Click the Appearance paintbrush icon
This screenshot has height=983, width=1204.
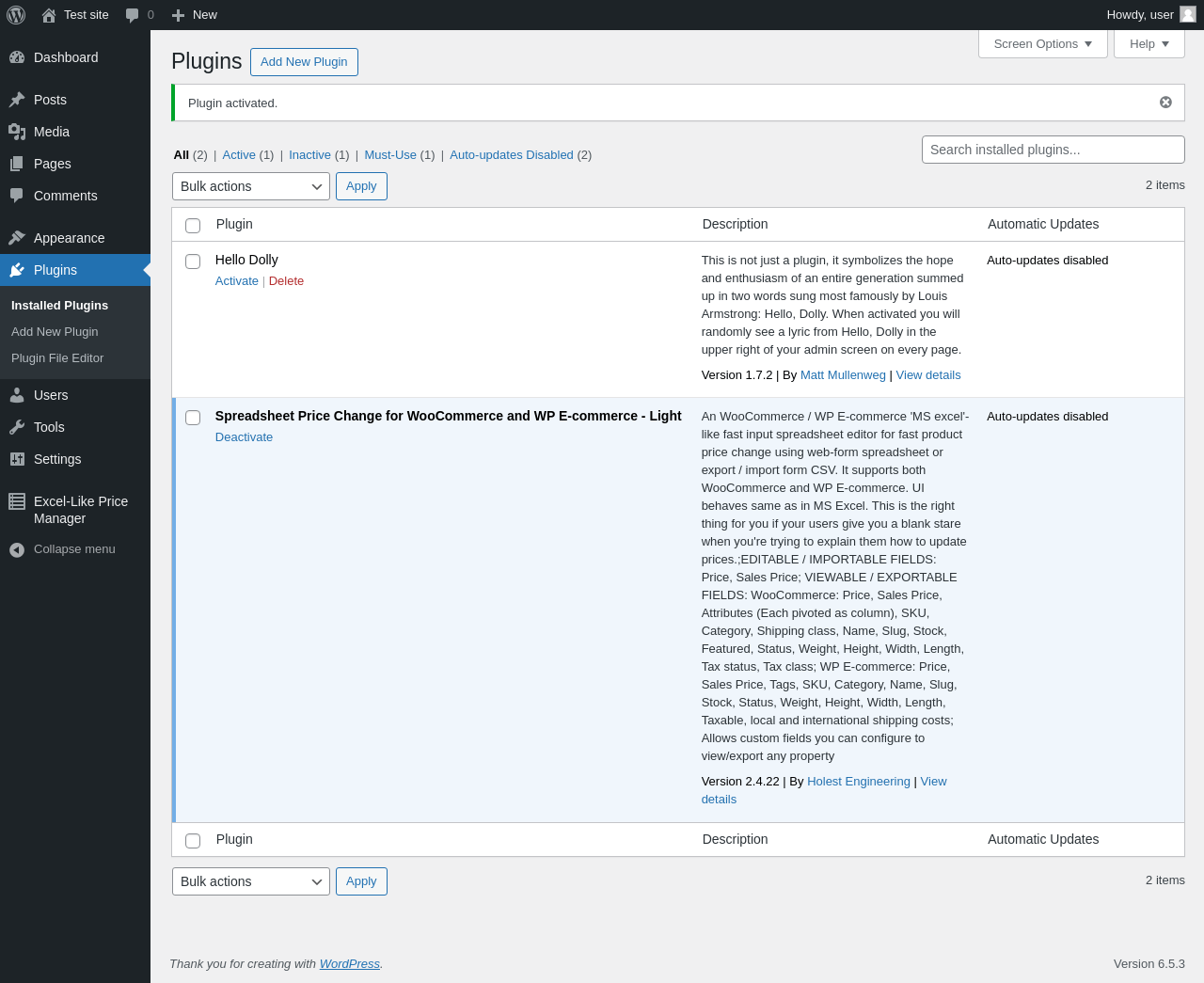pyautogui.click(x=17, y=238)
